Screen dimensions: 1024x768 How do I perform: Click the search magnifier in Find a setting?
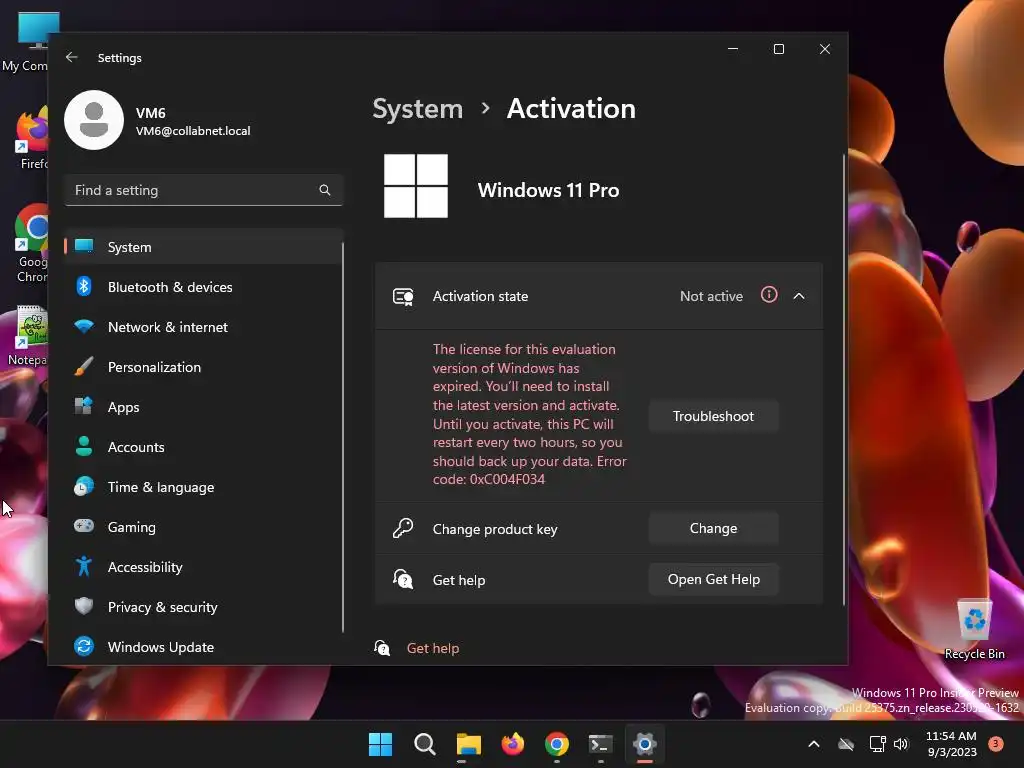(x=325, y=190)
